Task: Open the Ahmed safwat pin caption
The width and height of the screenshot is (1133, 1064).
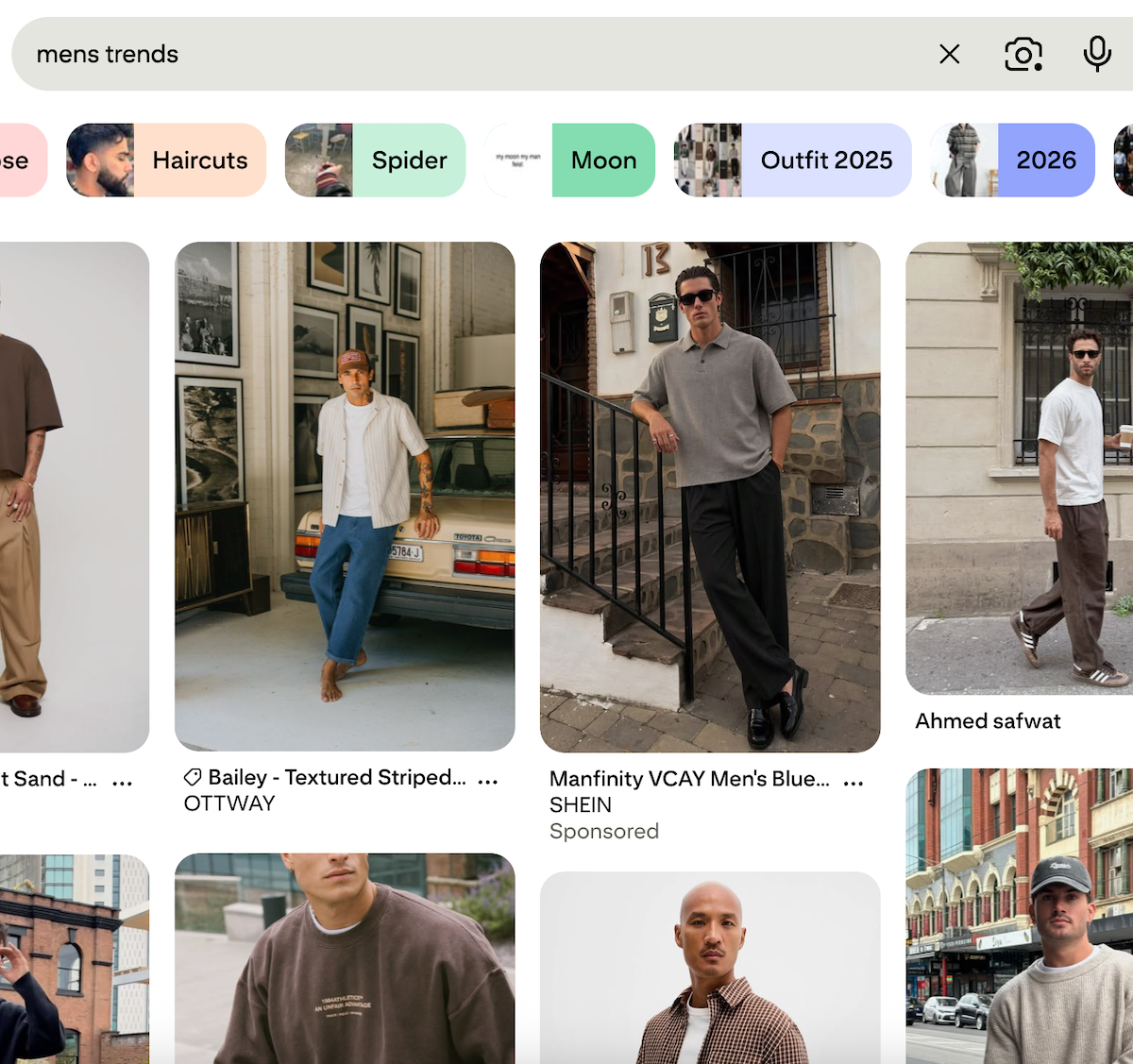Action: pos(988,721)
